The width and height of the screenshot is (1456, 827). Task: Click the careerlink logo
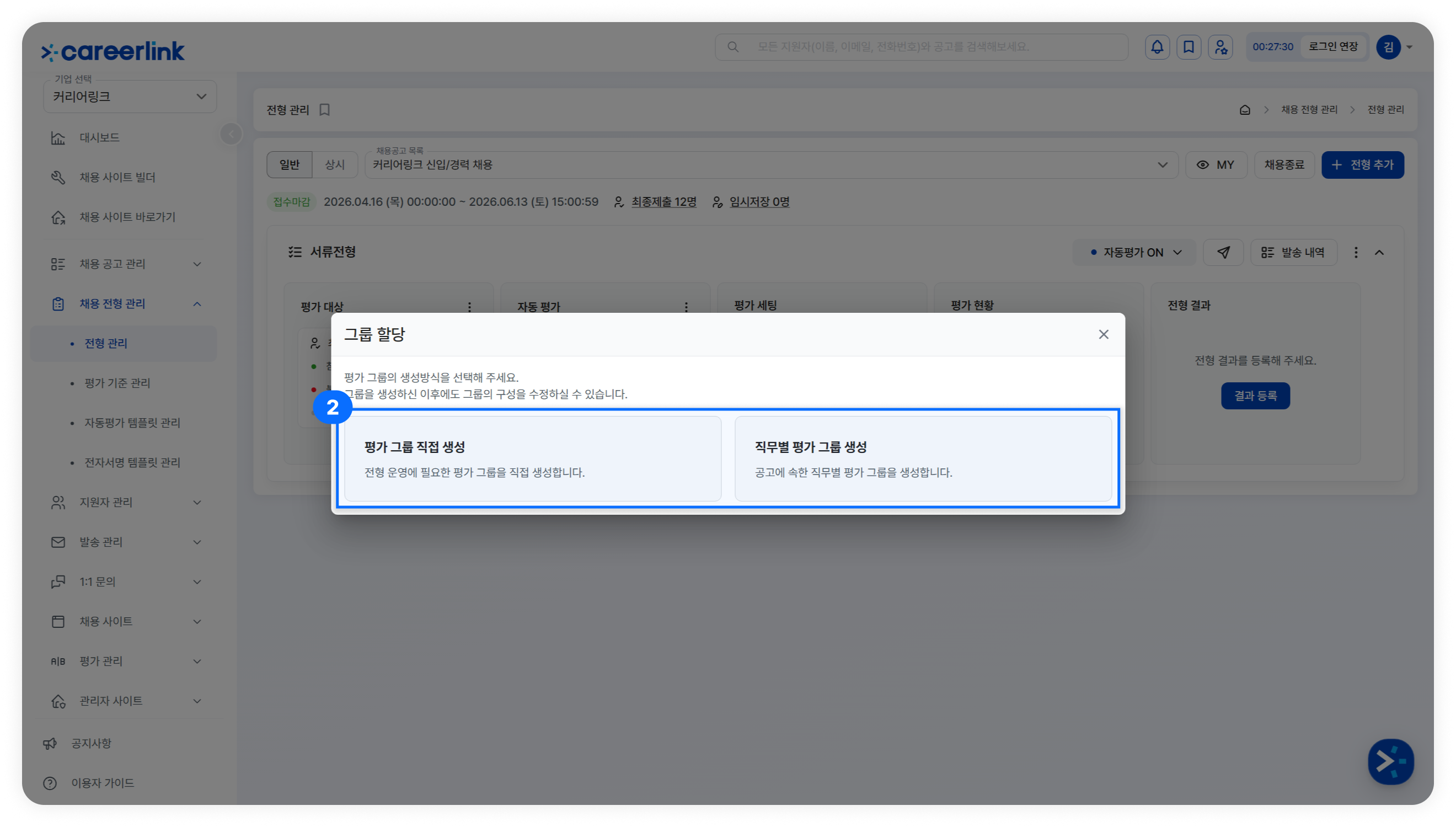[113, 51]
